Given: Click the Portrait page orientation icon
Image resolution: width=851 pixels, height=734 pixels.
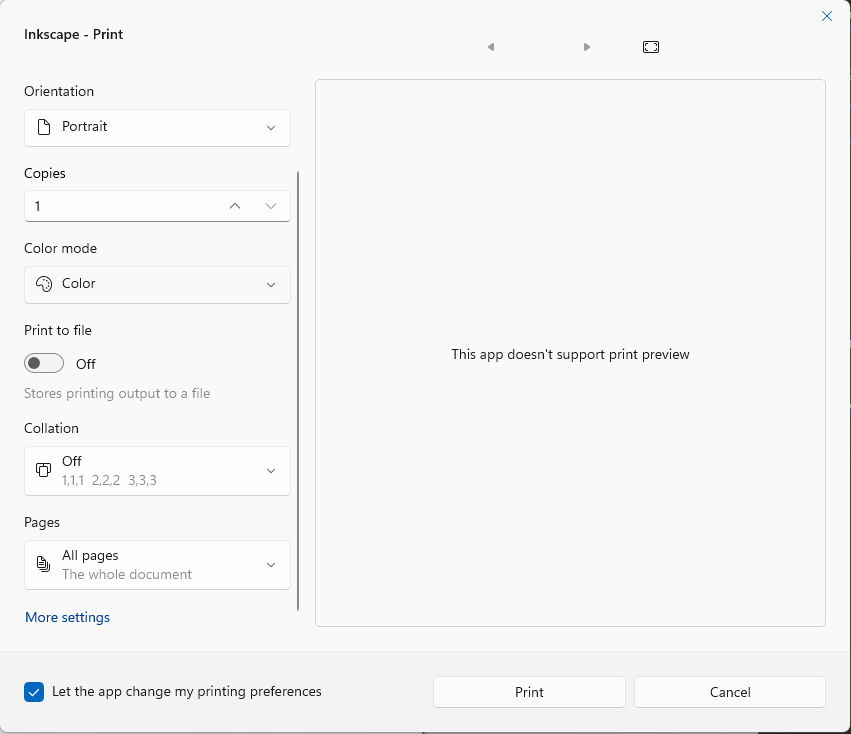Looking at the screenshot, I should pyautogui.click(x=43, y=127).
